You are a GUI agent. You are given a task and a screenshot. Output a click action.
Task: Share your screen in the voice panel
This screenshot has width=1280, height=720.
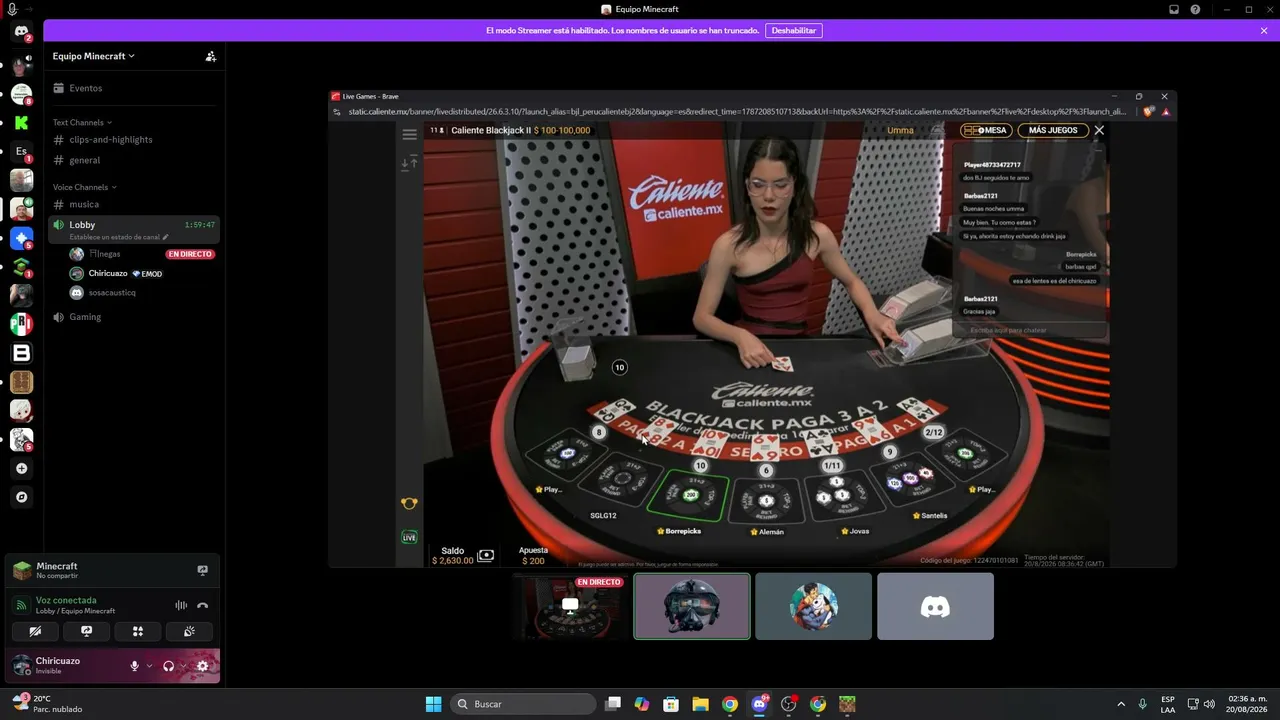87,631
